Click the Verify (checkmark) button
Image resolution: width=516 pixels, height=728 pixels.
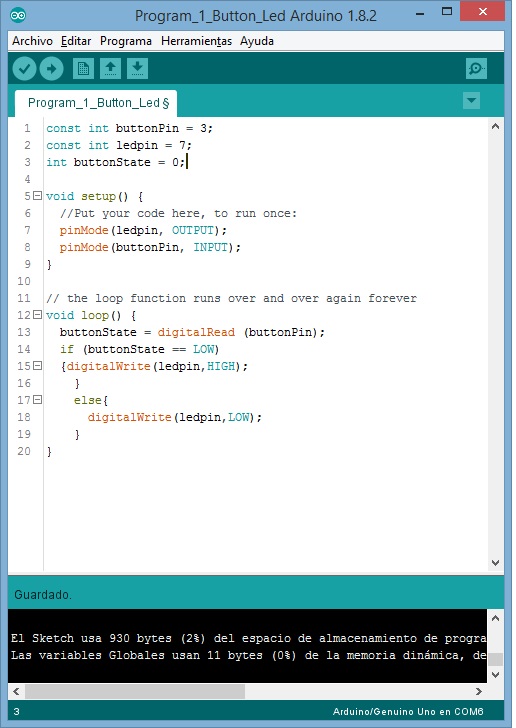point(24,69)
